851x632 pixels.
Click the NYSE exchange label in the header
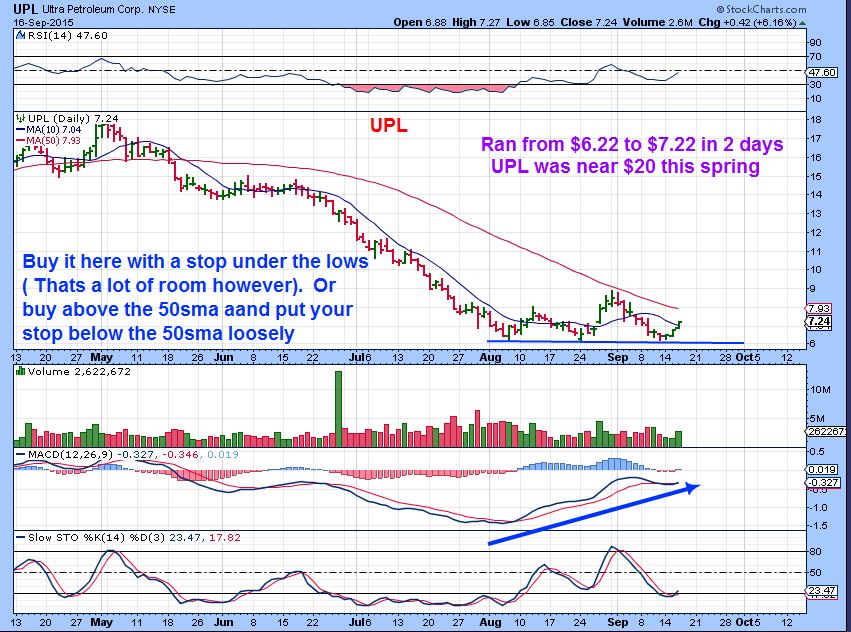162,9
